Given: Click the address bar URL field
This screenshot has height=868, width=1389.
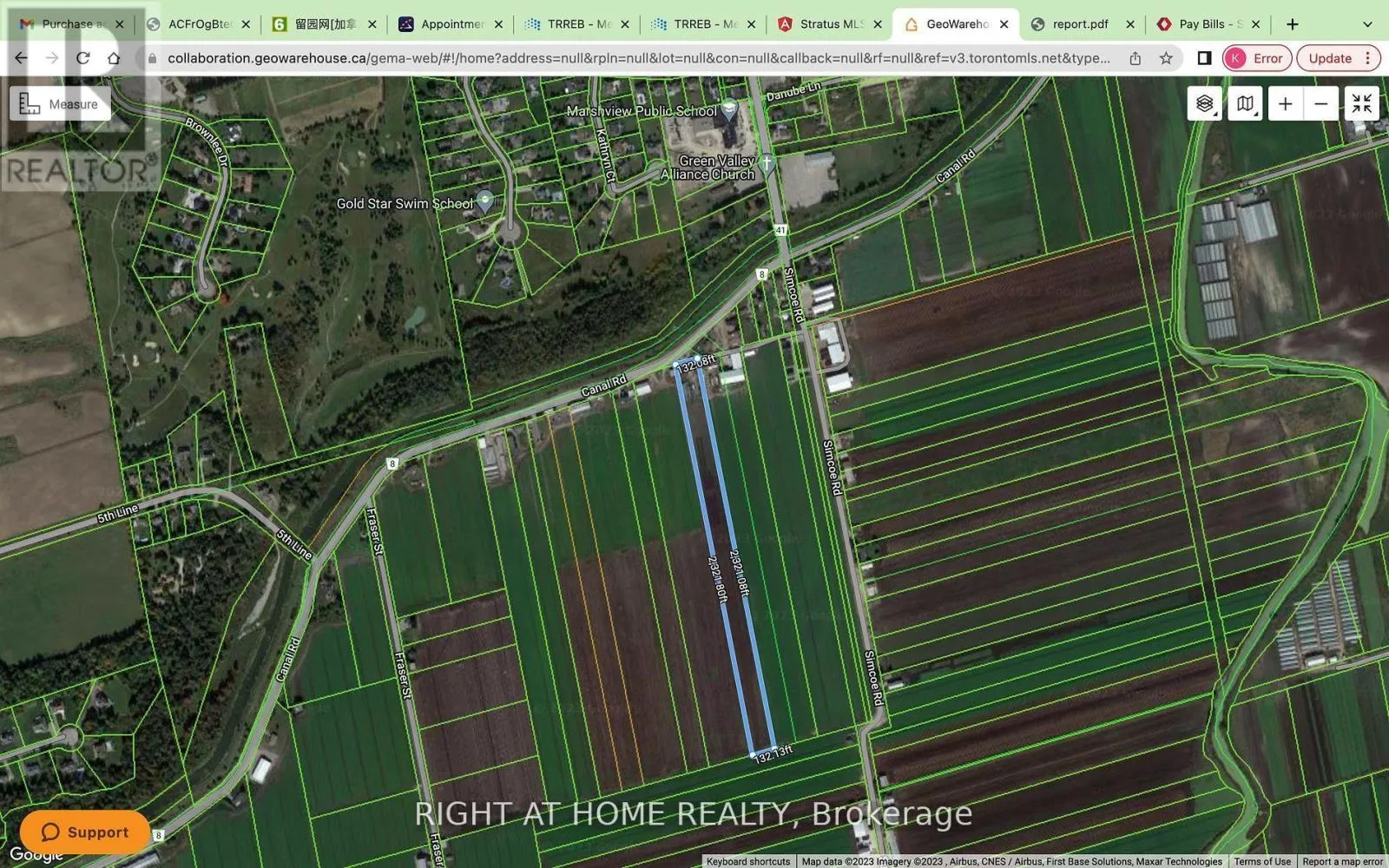Looking at the screenshot, I should tap(638, 58).
